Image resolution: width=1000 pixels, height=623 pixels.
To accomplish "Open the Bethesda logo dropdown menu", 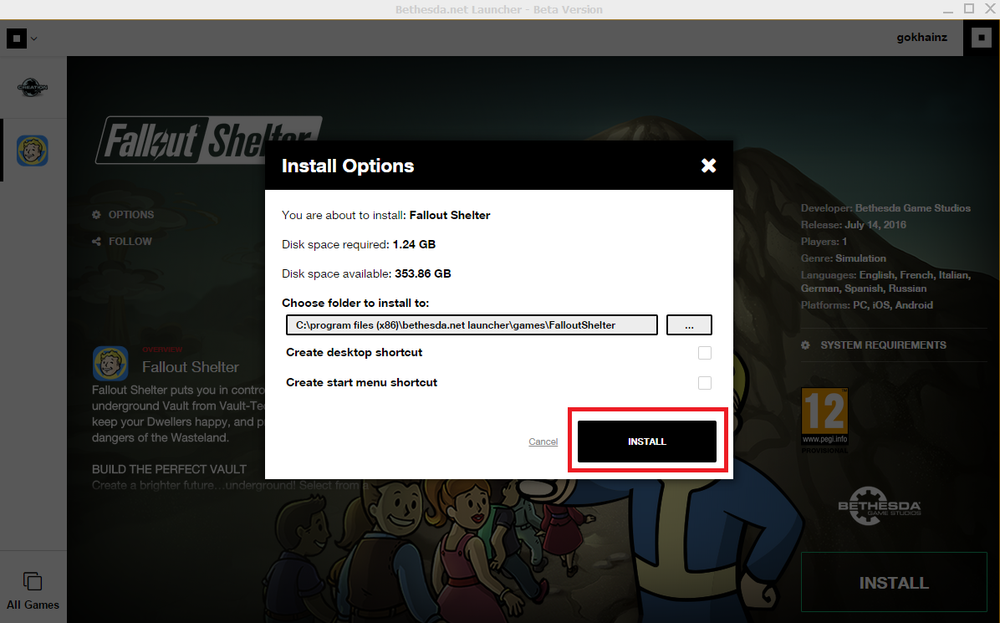I will (x=22, y=38).
